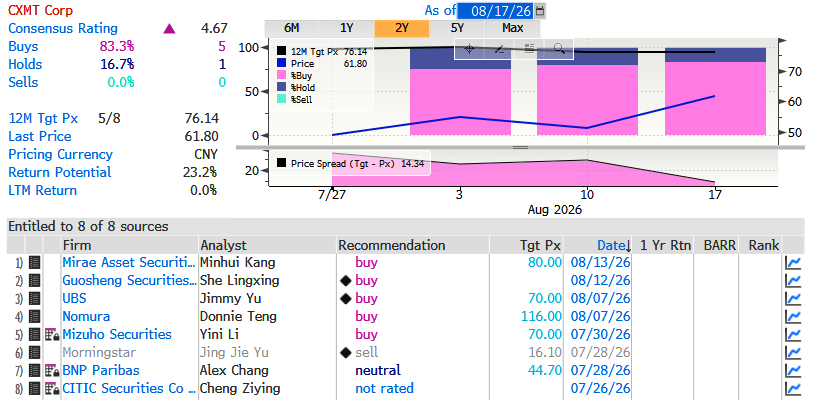Click the Return Potential label
The image size is (814, 400).
(x=60, y=172)
